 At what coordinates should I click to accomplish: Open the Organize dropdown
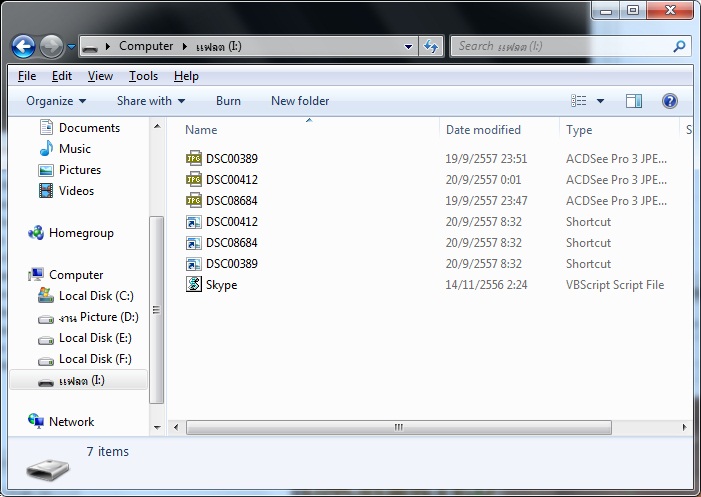tap(56, 101)
